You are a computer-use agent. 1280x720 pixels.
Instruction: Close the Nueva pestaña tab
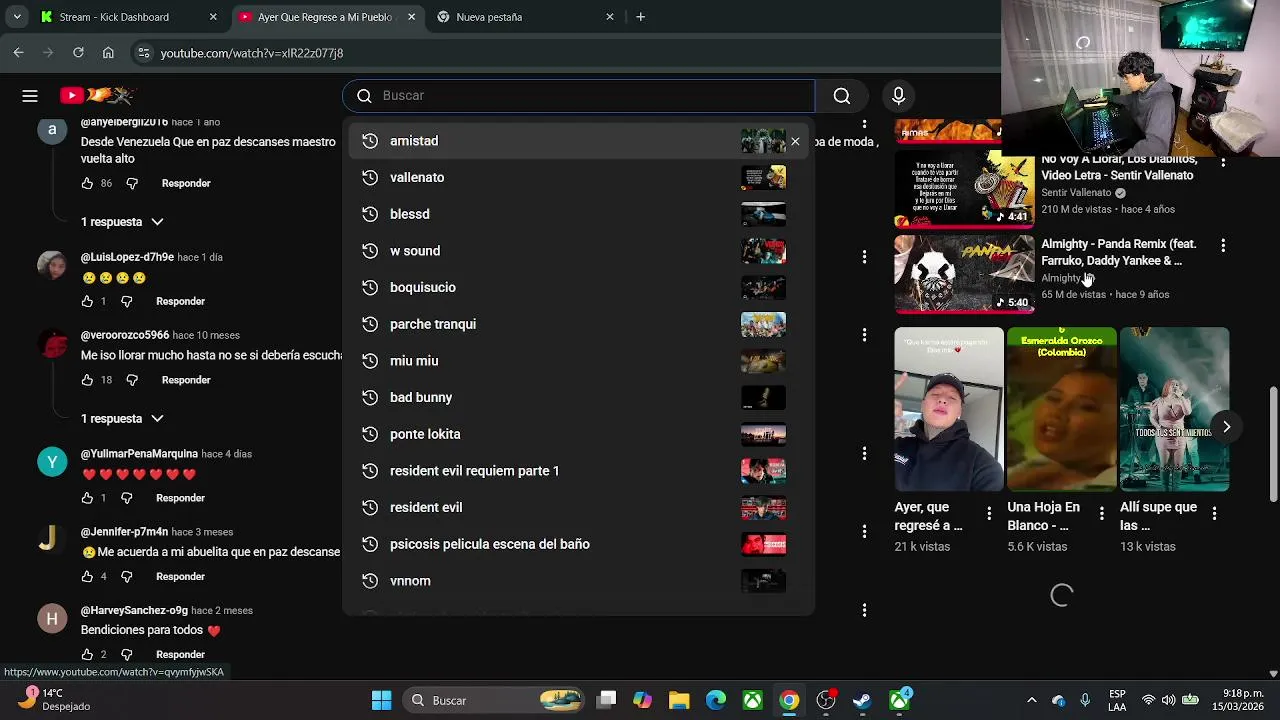pos(610,17)
